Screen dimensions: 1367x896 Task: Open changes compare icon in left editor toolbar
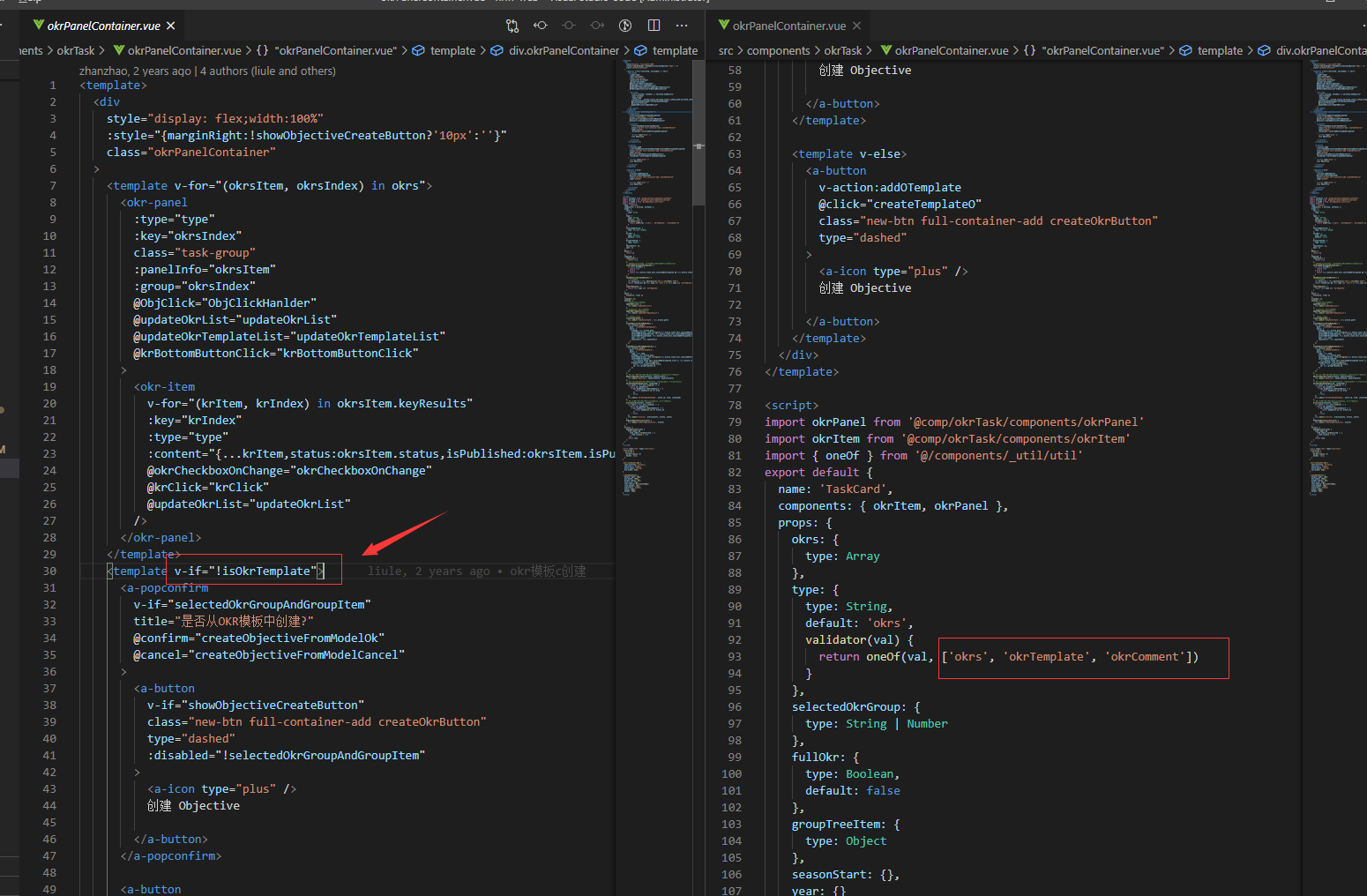pos(512,26)
